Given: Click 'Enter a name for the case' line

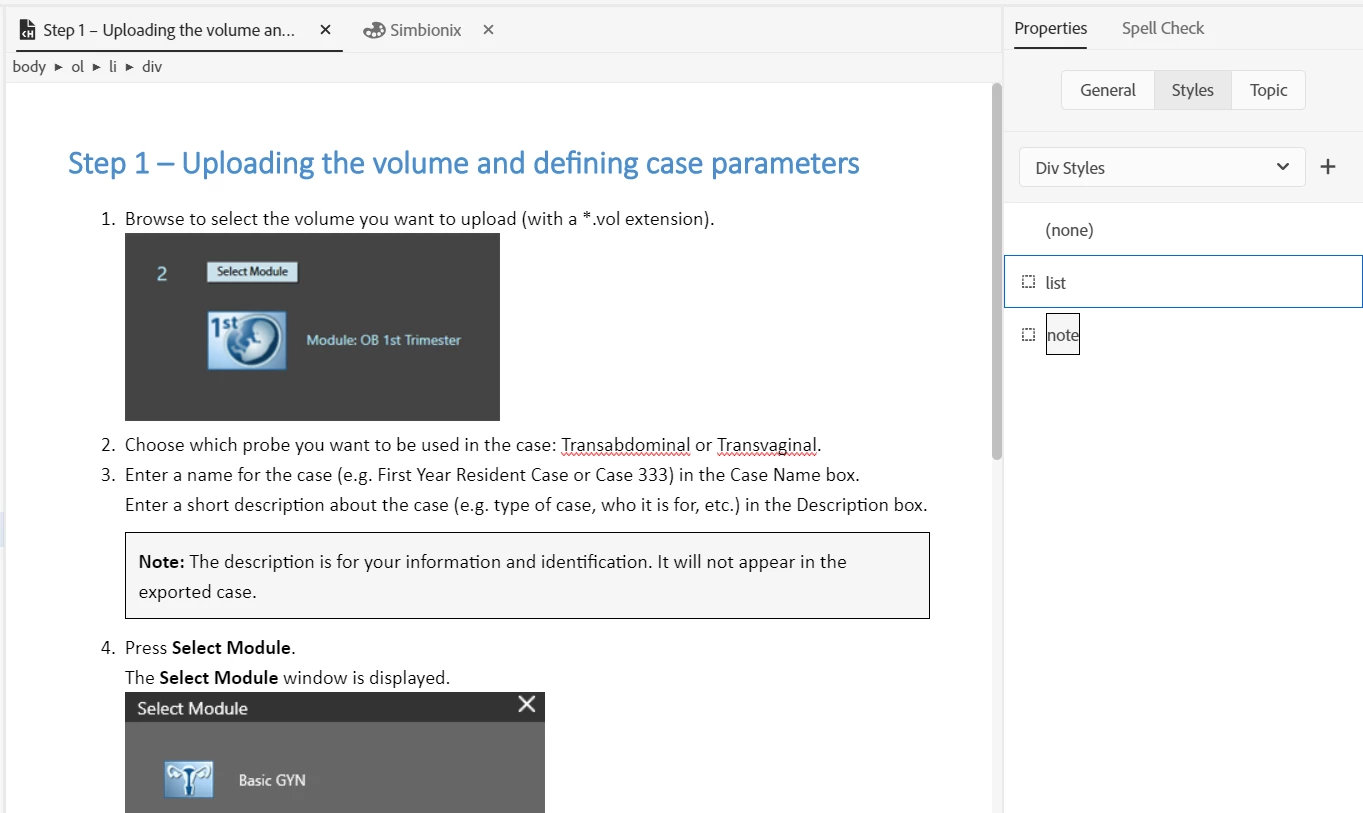Looking at the screenshot, I should coord(492,475).
